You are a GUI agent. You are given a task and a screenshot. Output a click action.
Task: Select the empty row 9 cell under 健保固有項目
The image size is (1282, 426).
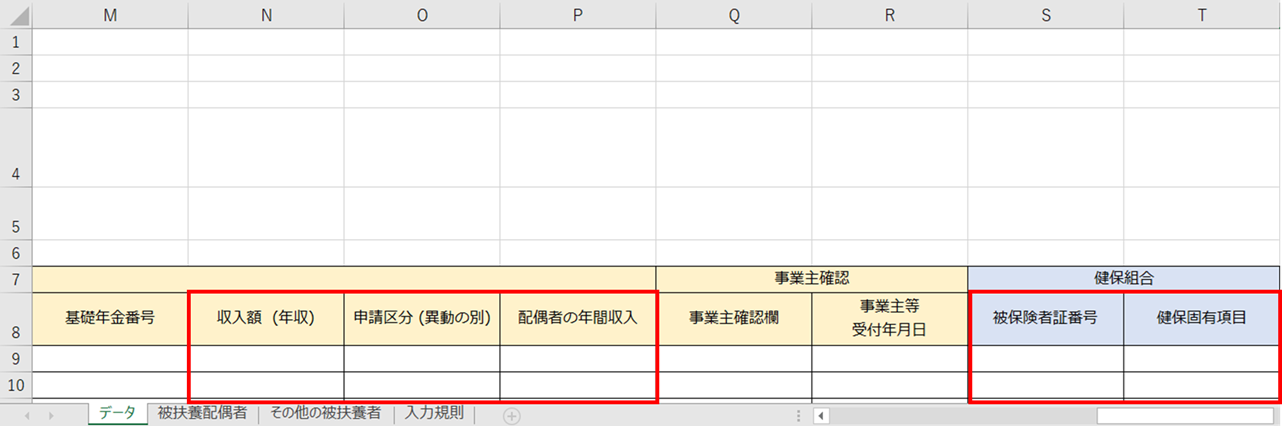click(1202, 358)
